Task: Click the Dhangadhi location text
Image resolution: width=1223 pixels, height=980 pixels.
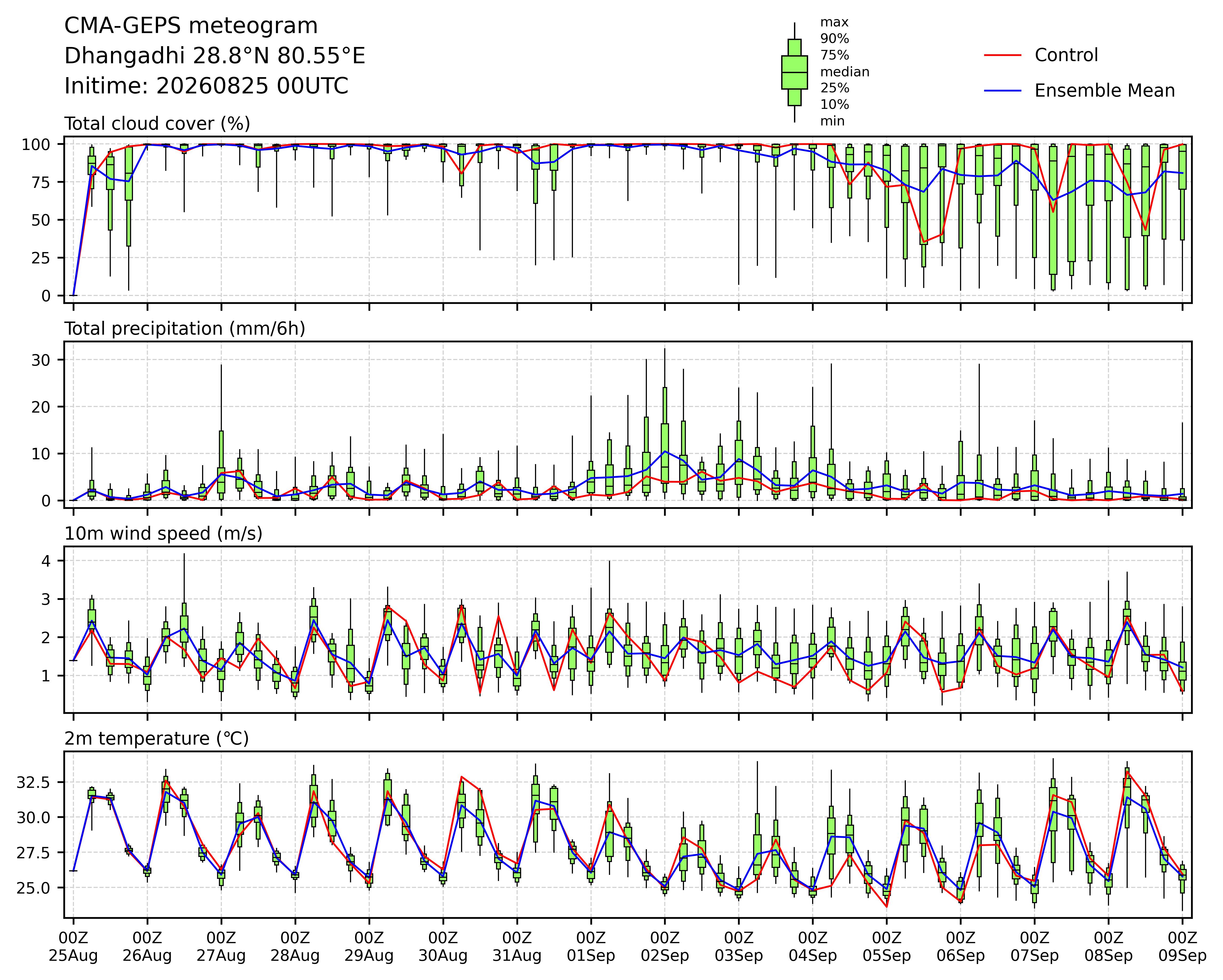Action: coord(215,56)
